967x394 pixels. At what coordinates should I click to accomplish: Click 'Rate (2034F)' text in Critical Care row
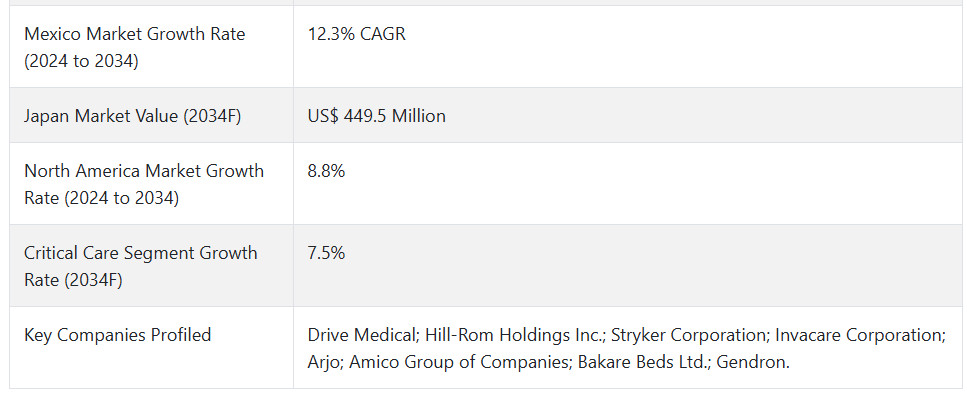[73, 280]
